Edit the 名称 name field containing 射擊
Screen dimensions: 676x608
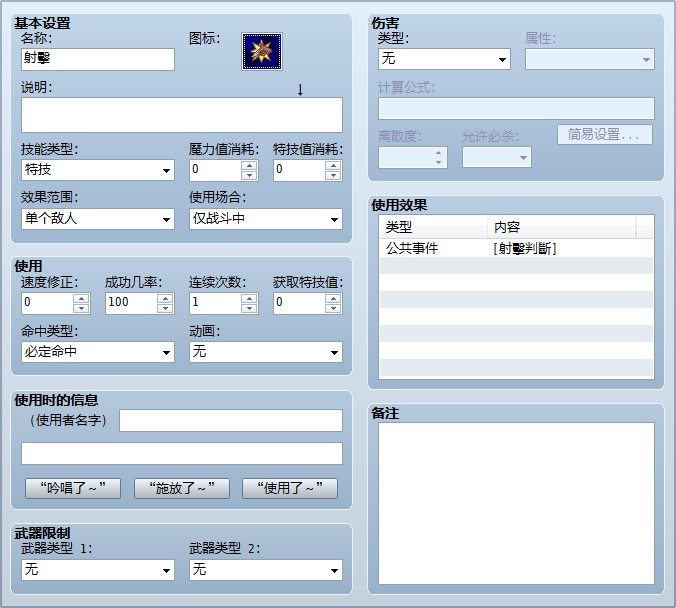click(x=98, y=59)
